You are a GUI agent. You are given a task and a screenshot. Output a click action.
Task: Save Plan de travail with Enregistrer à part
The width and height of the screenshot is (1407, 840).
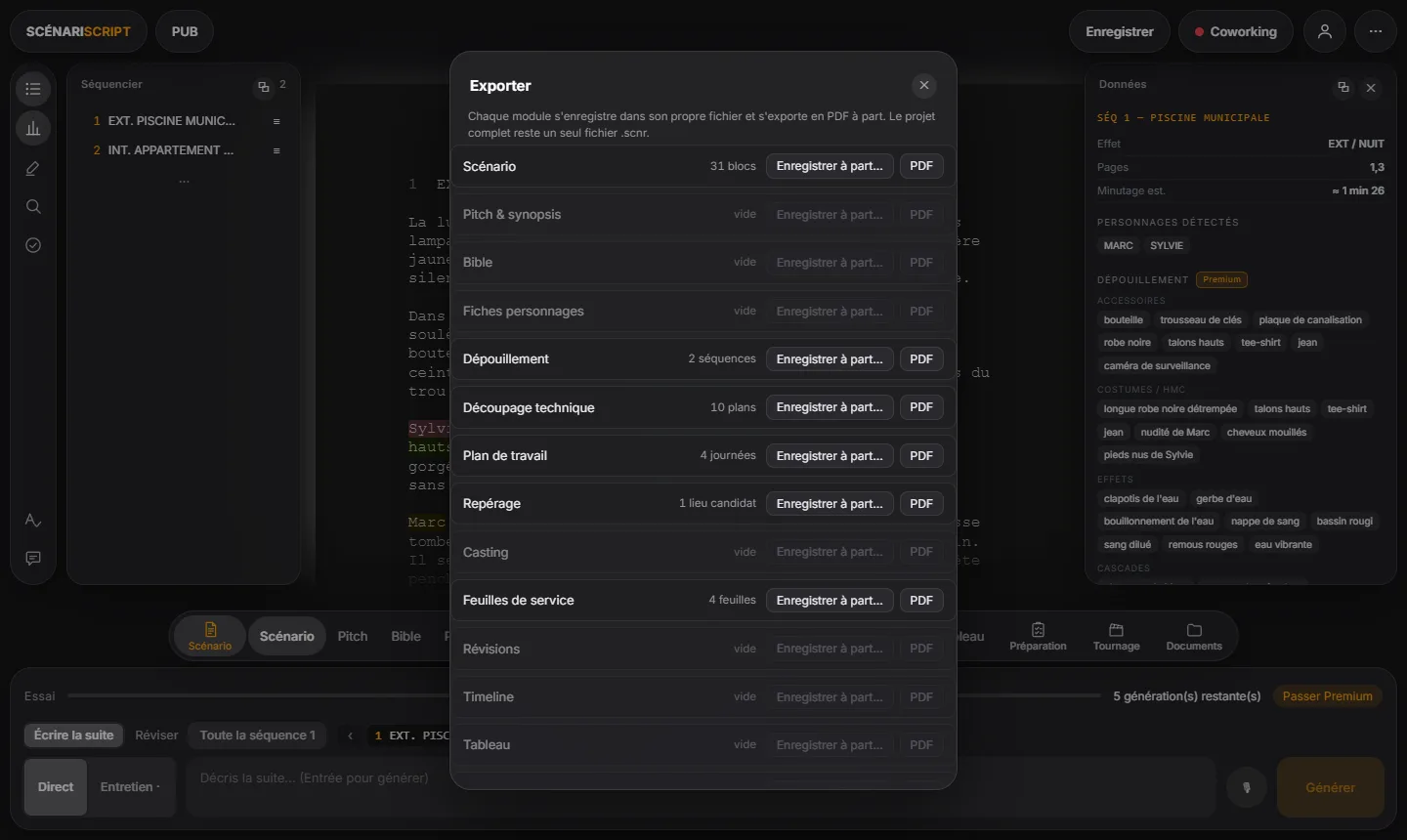tap(830, 456)
